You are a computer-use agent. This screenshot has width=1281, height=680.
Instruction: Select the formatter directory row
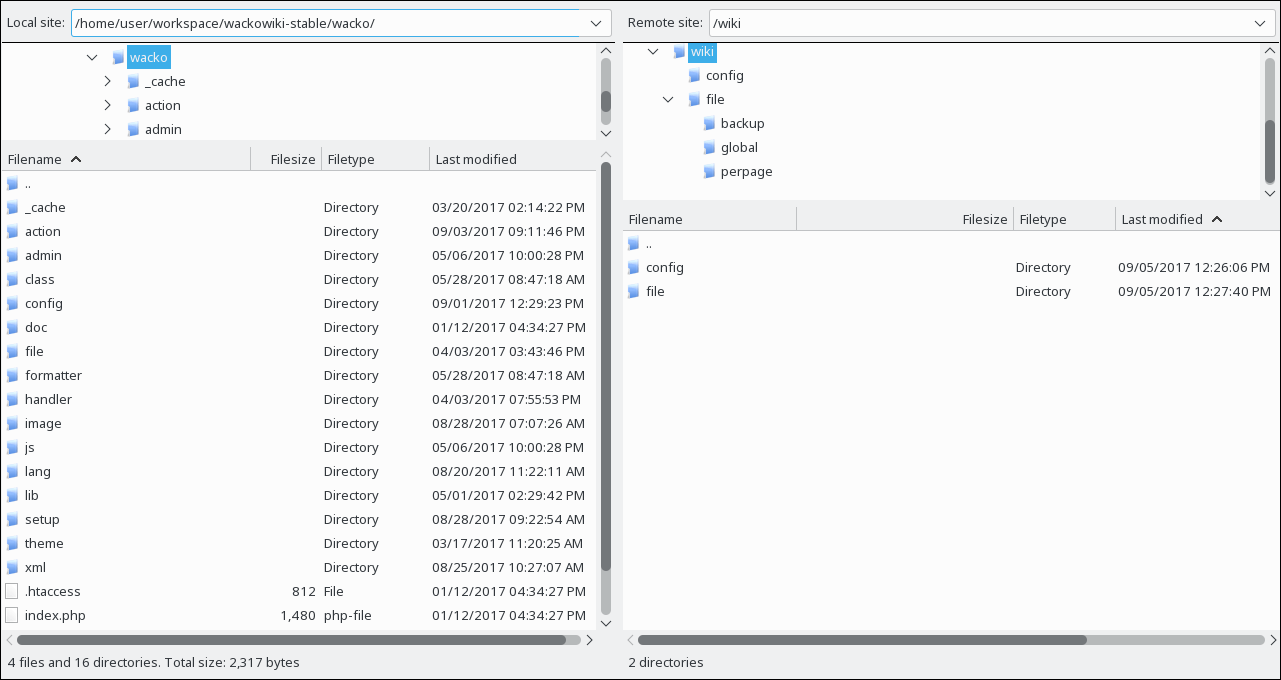[x=53, y=375]
